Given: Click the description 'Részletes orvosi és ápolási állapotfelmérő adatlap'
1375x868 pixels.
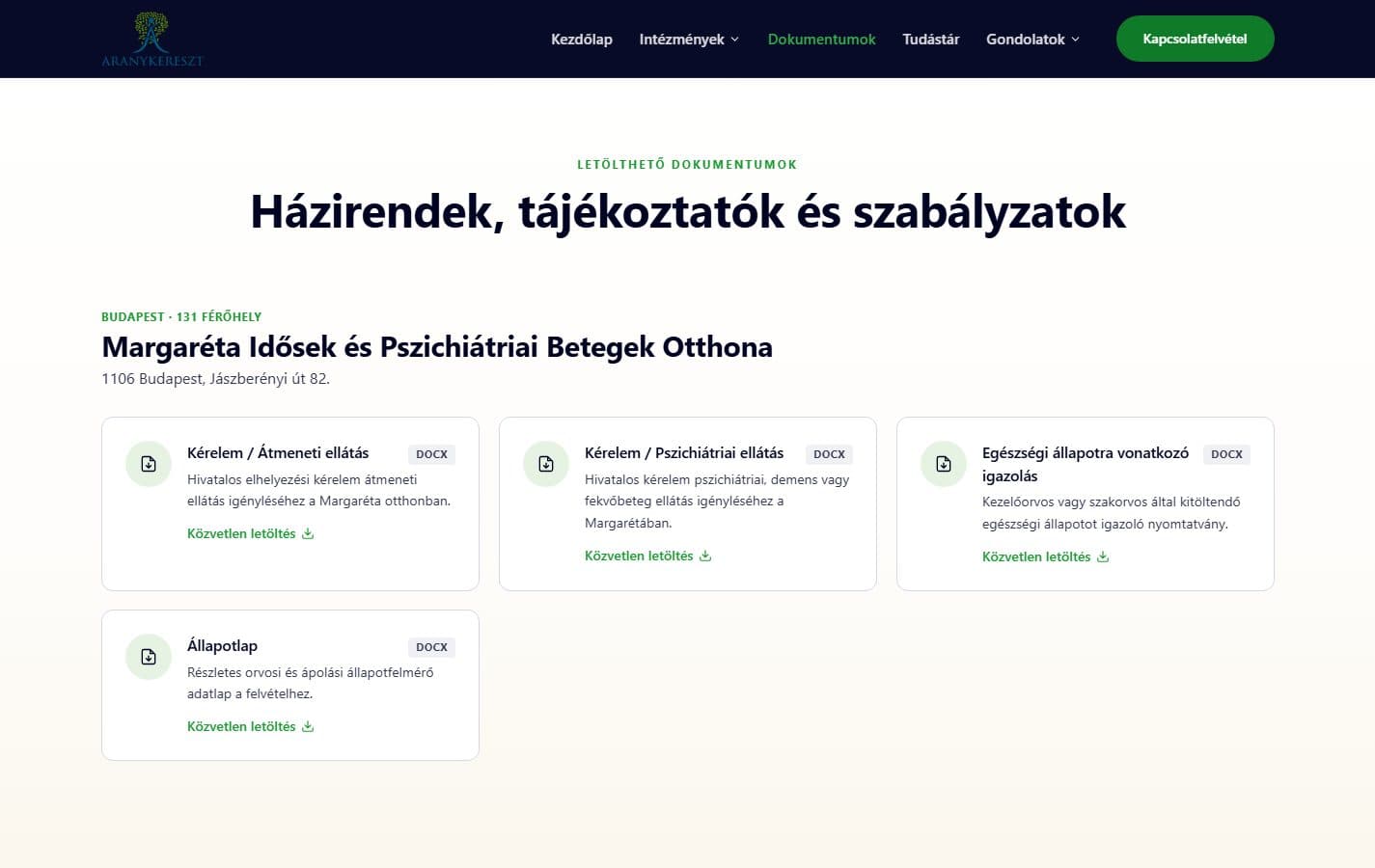Looking at the screenshot, I should pos(311,683).
